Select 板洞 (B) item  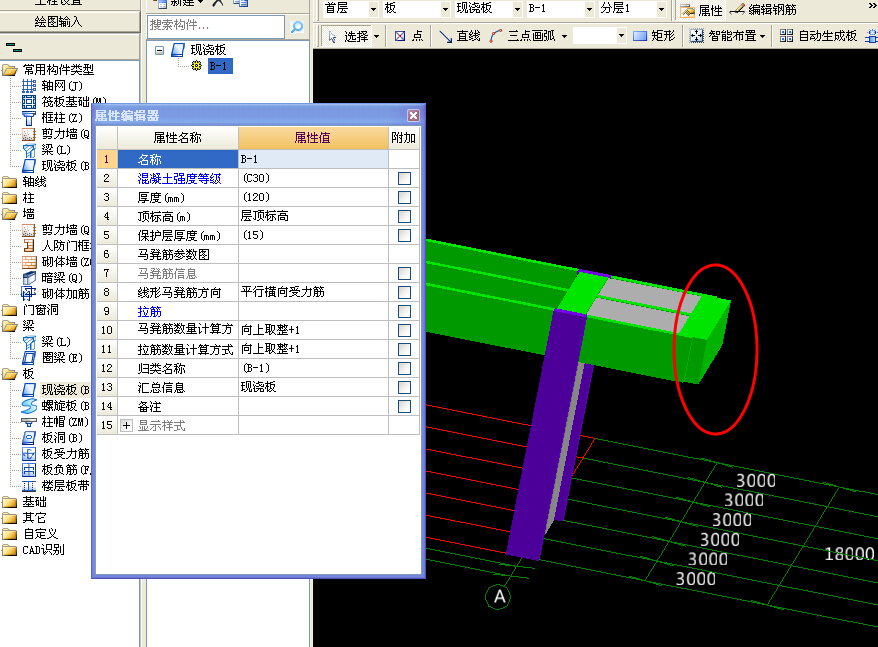pyautogui.click(x=53, y=437)
